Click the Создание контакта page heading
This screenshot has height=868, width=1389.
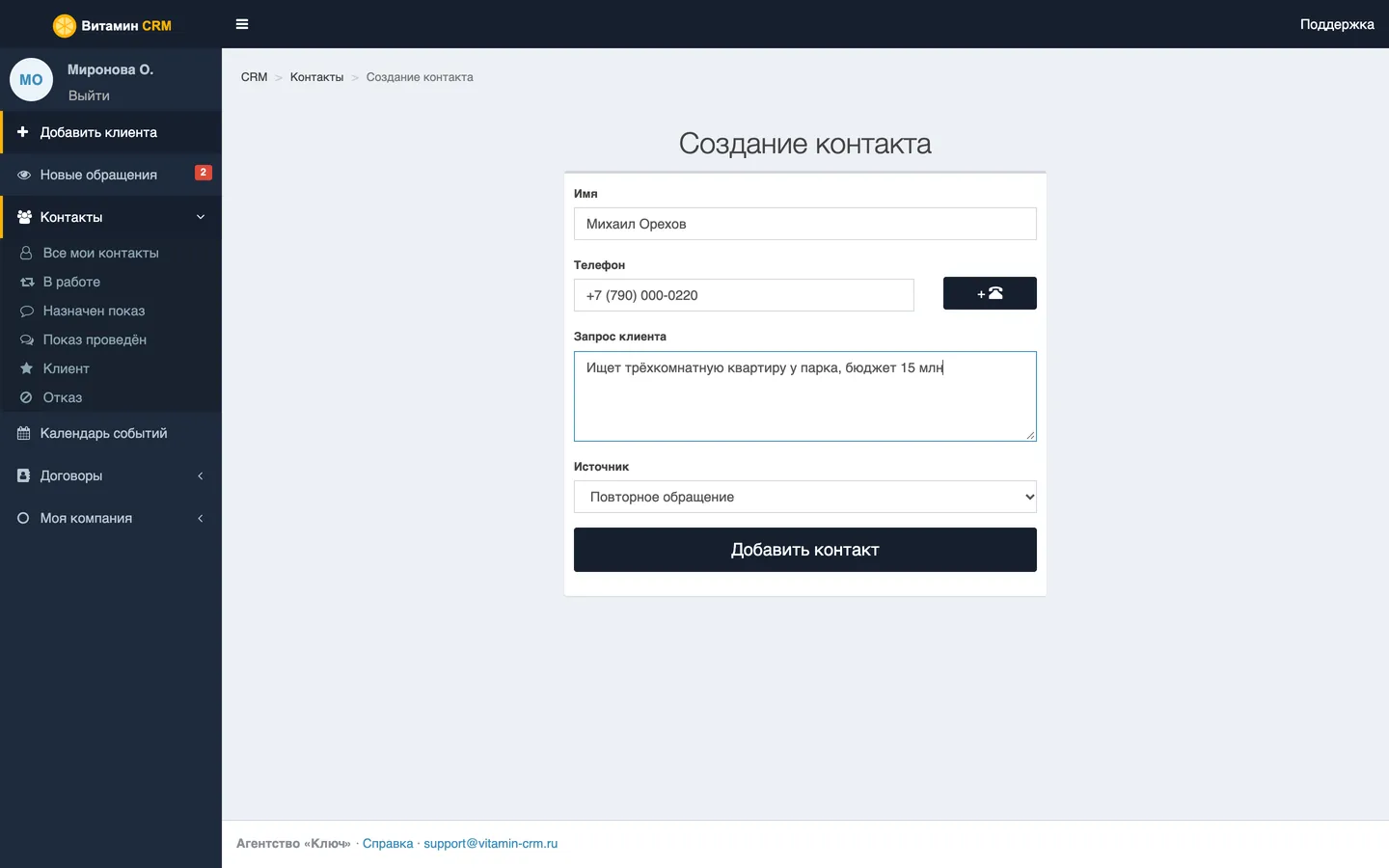[805, 144]
